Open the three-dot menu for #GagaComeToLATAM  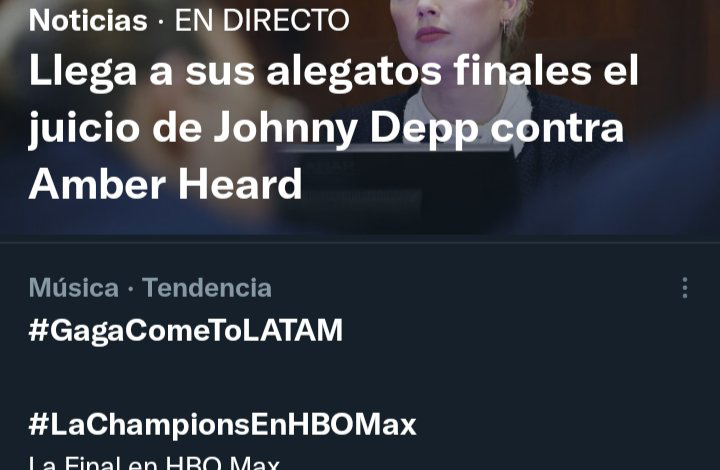pos(685,288)
